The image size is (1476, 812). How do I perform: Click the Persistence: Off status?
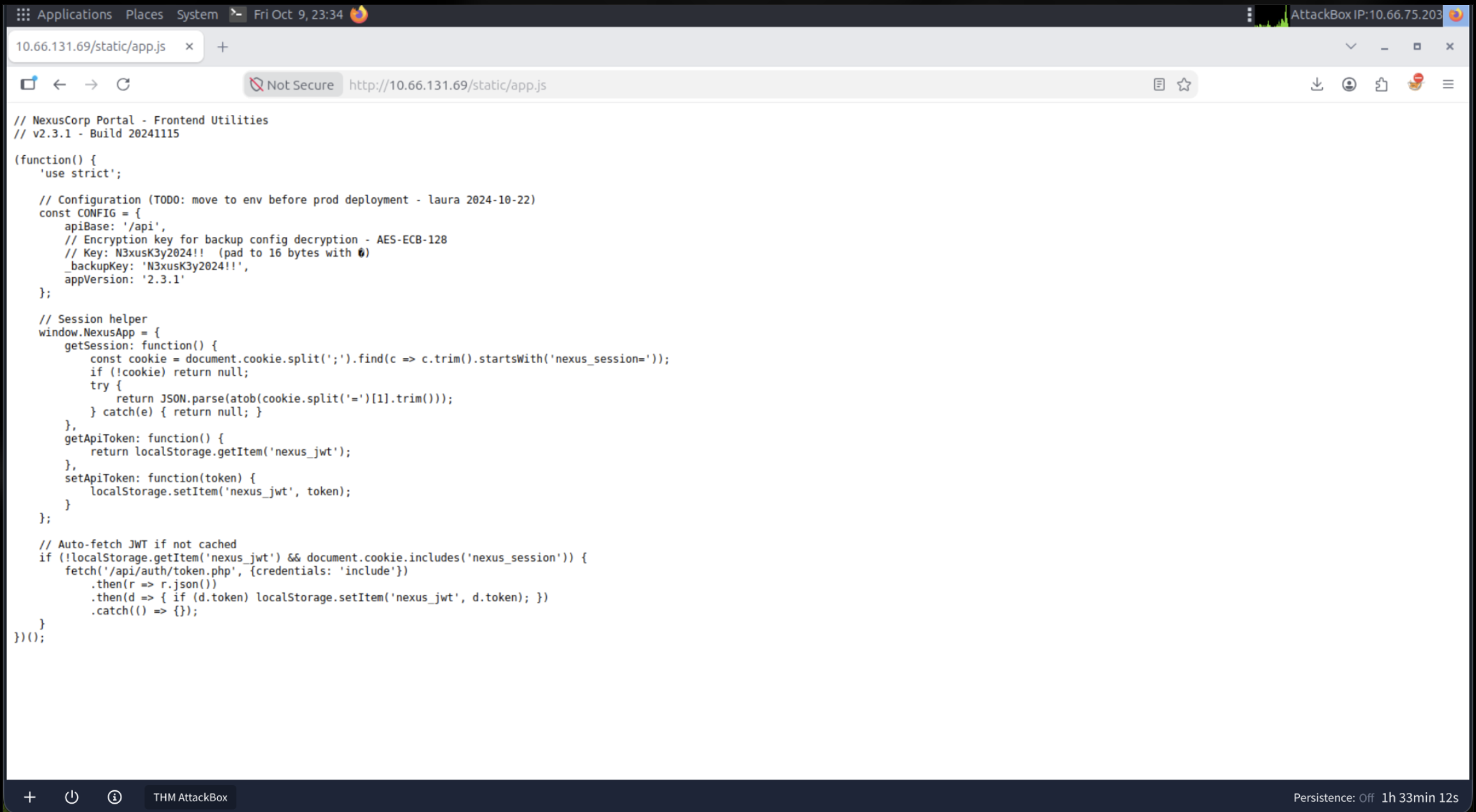coord(1333,797)
